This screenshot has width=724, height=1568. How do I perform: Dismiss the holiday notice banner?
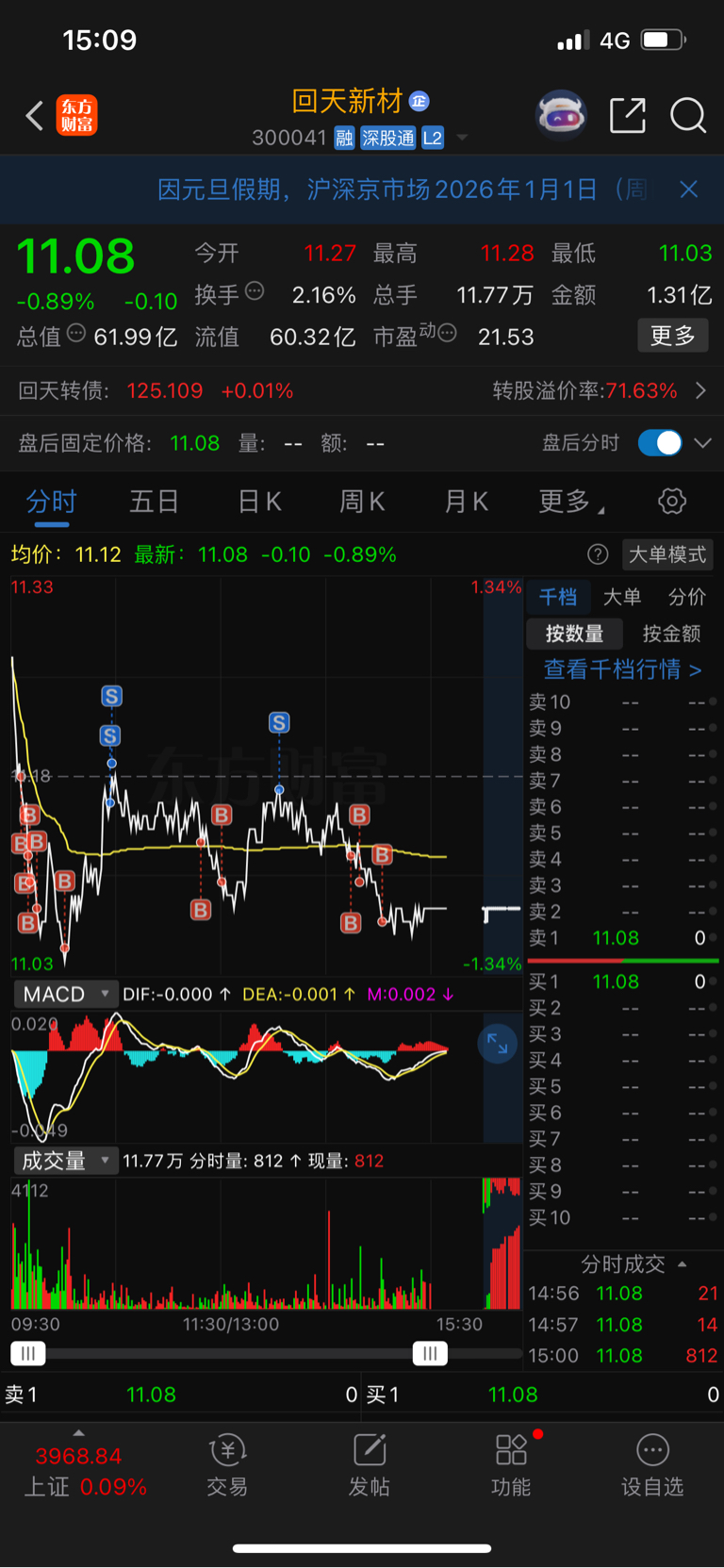[x=689, y=190]
